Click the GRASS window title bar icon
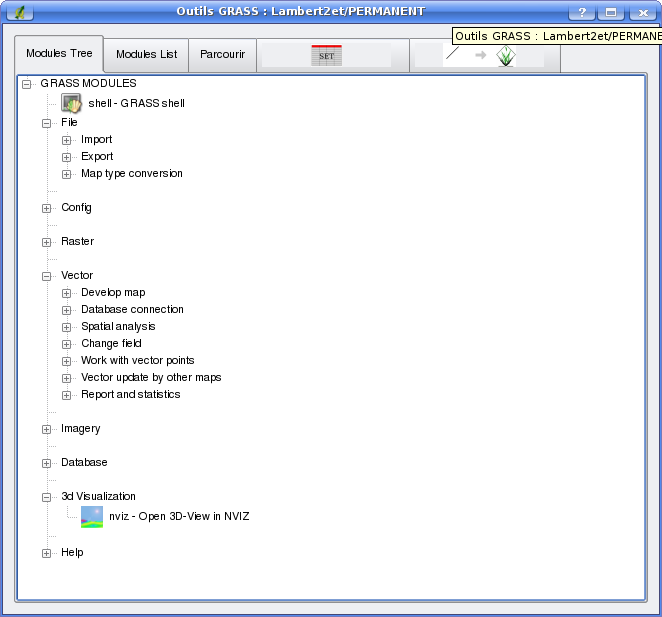Screen dimensions: 662x617 coord(20,12)
